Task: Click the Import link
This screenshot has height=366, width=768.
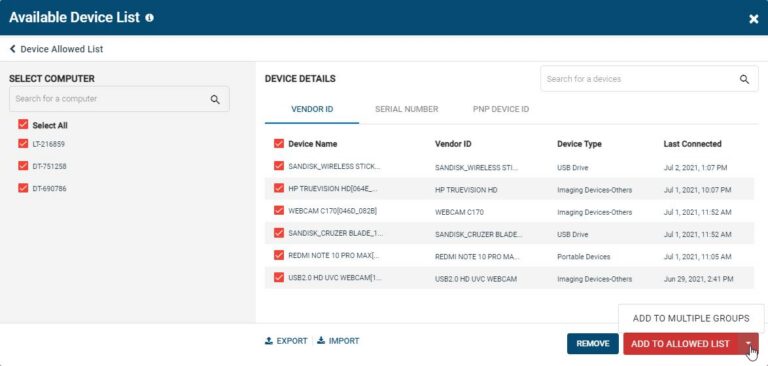Action: (338, 341)
